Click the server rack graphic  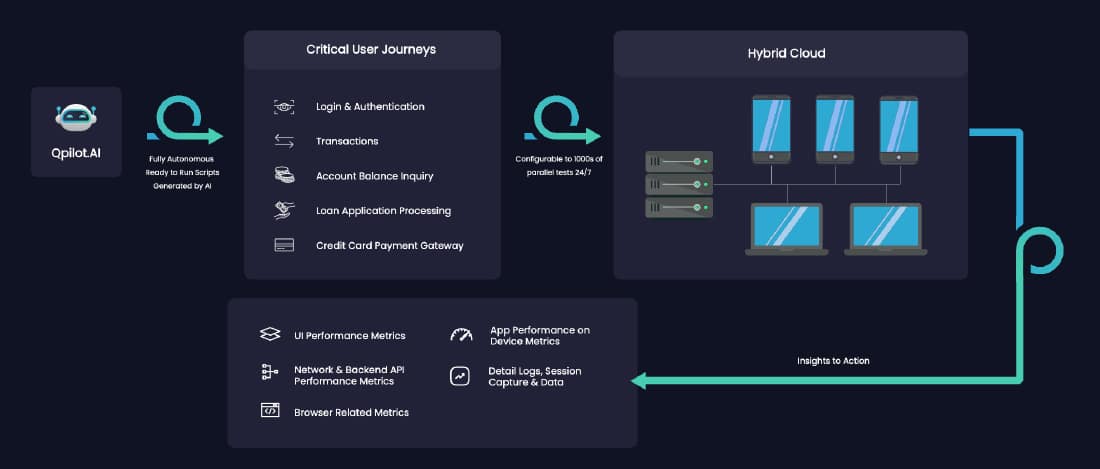(679, 184)
